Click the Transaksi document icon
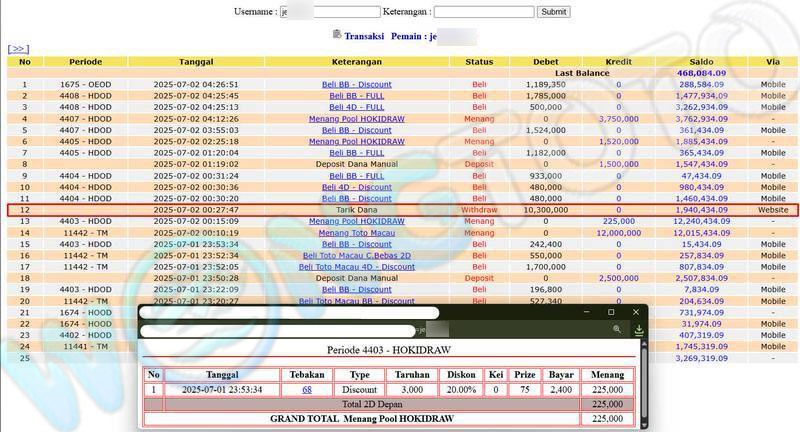 point(337,34)
